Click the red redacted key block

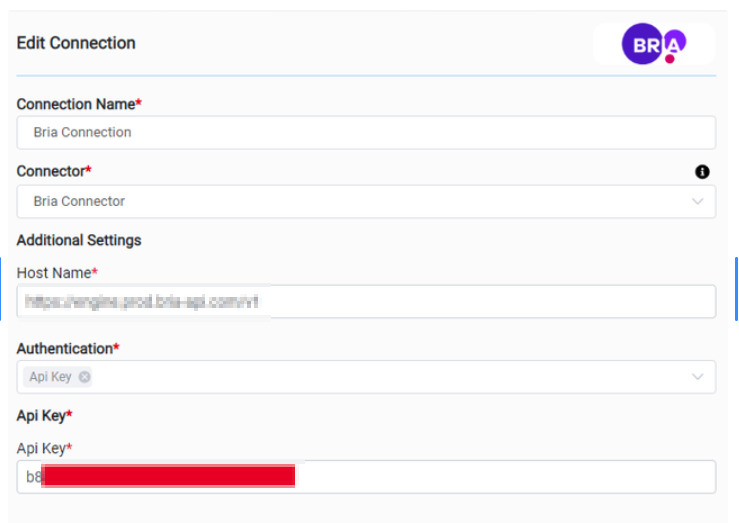click(170, 476)
